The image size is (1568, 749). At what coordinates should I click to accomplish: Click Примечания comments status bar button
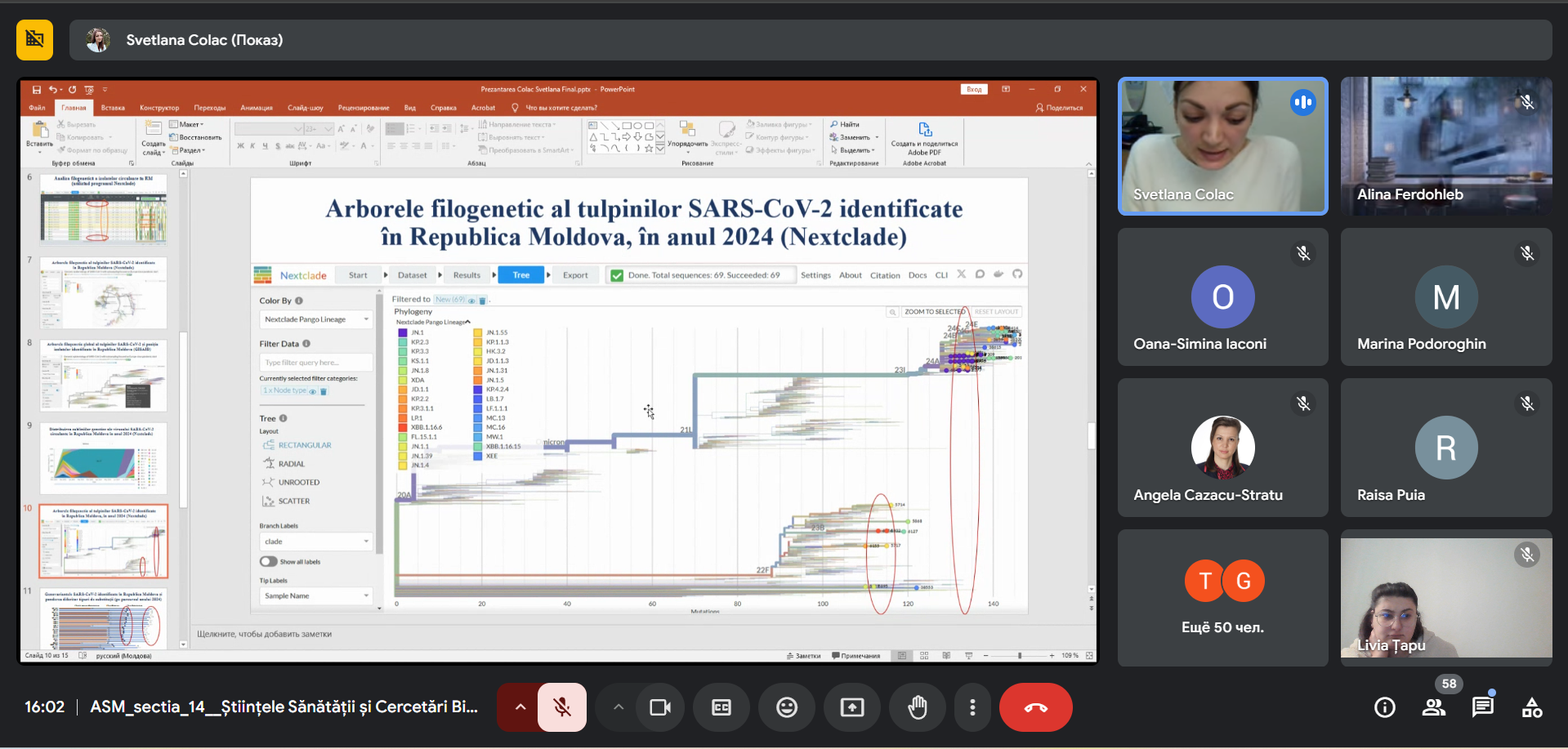pyautogui.click(x=855, y=656)
